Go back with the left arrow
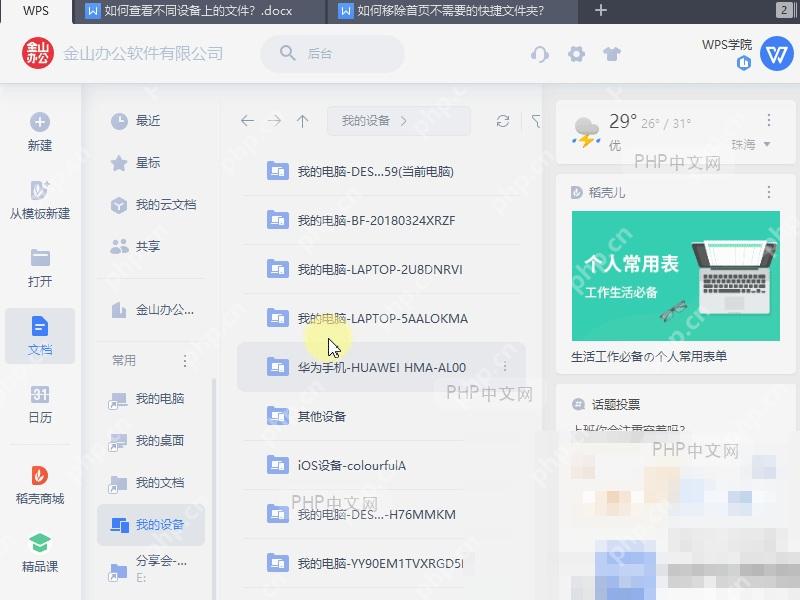 (x=247, y=121)
